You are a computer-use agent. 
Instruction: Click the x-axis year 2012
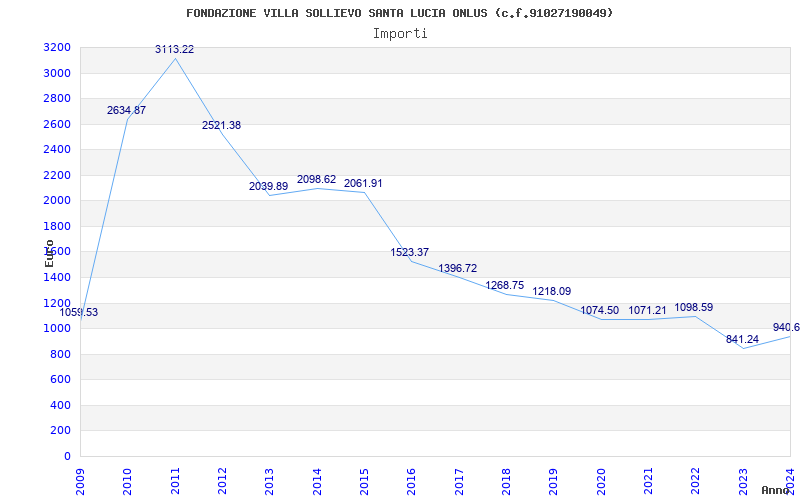(x=222, y=481)
